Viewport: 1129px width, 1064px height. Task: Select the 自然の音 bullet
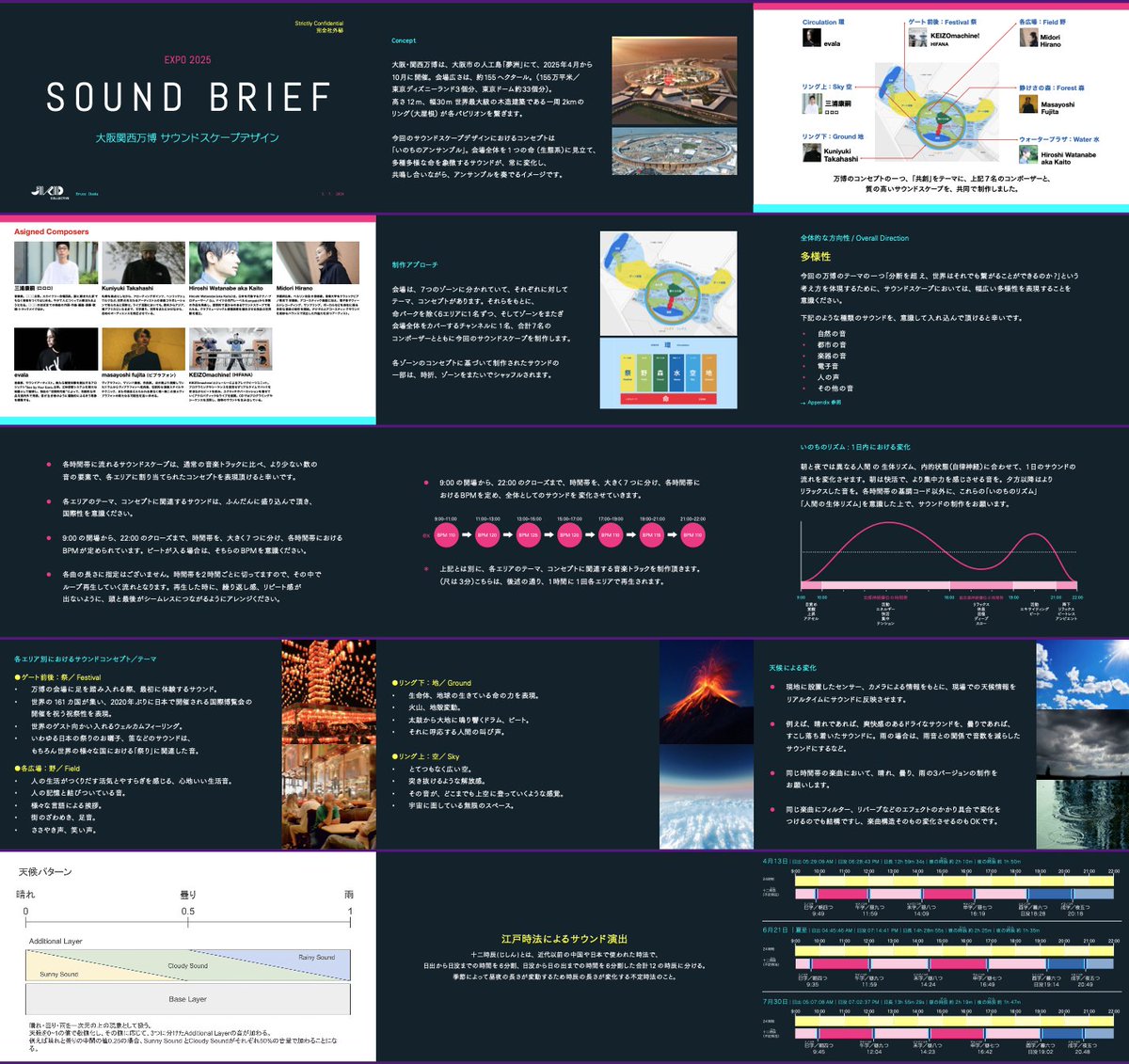831,333
